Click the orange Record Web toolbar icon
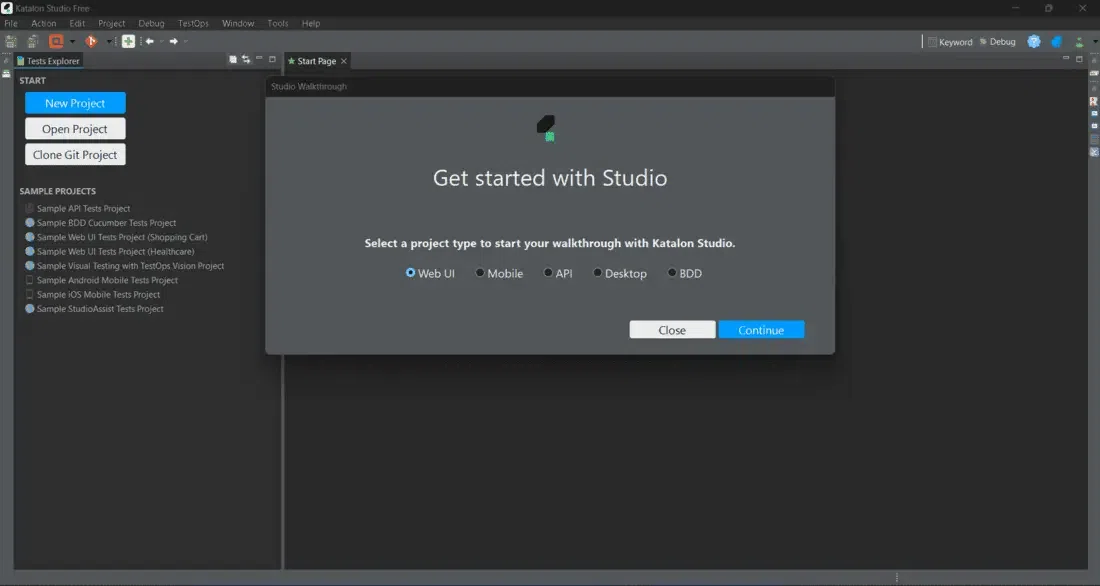This screenshot has height=586, width=1100. (56, 41)
